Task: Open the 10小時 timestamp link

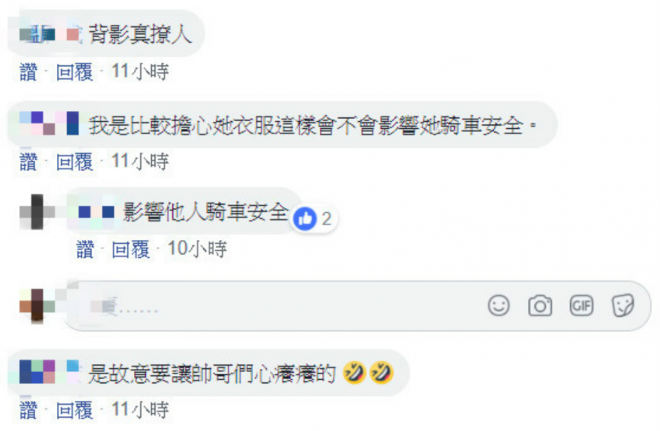Action: point(197,249)
